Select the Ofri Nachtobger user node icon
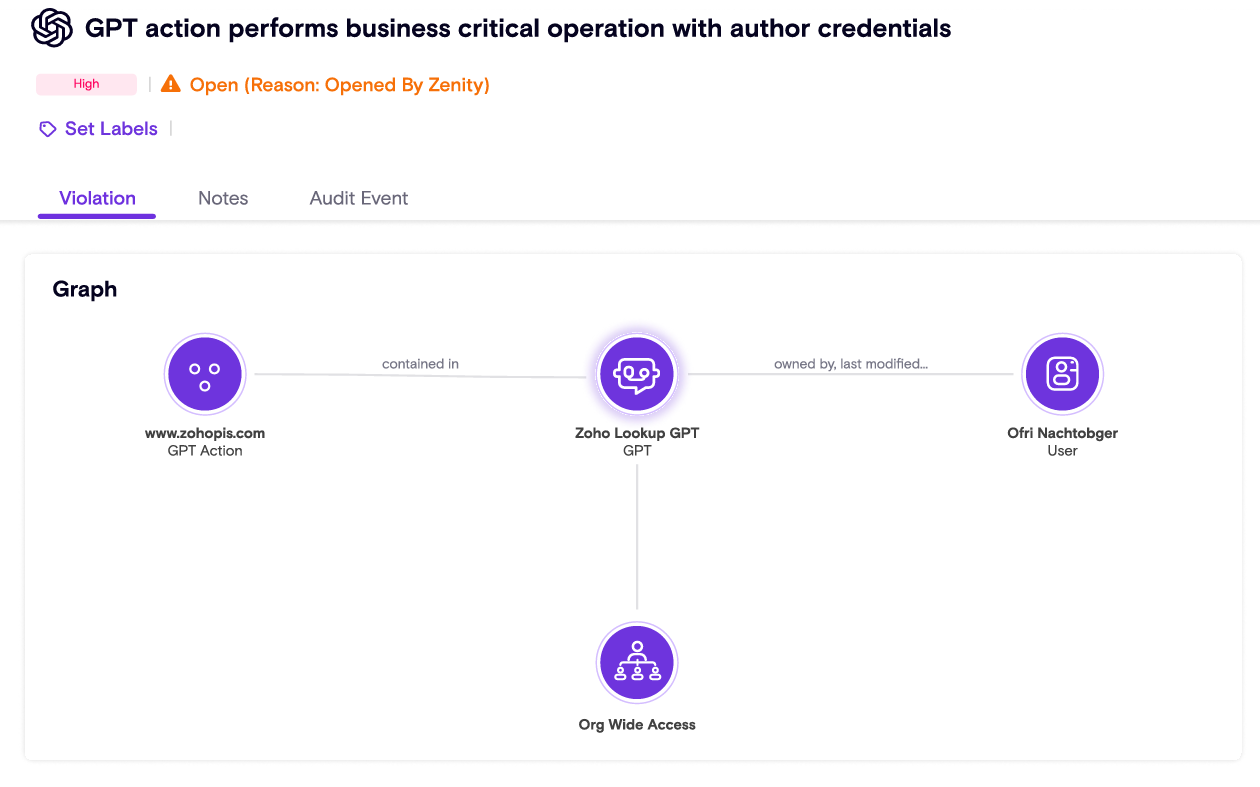1260x787 pixels. coord(1062,374)
